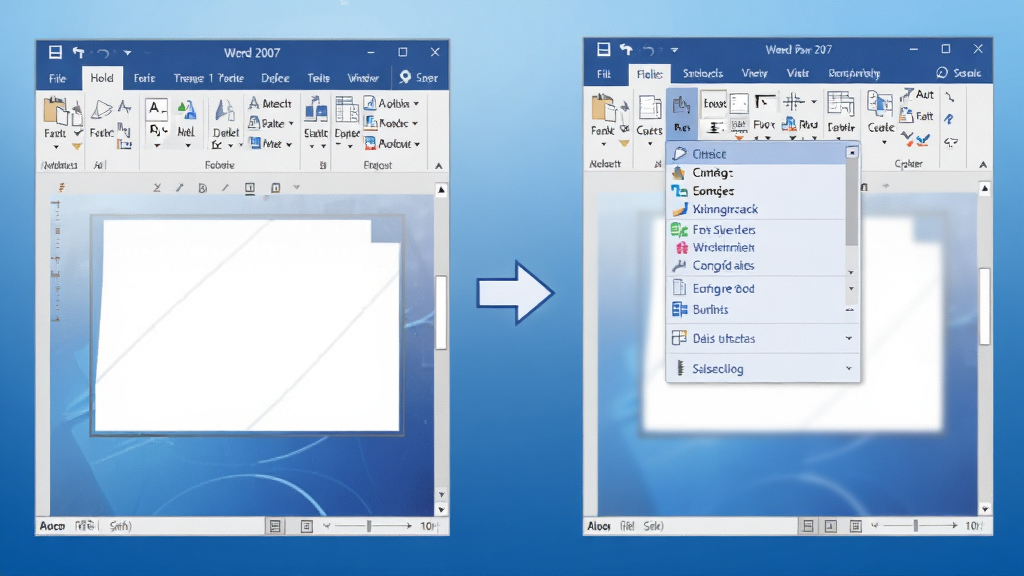Choose For Sverdes from the dropdown menu

(x=758, y=229)
